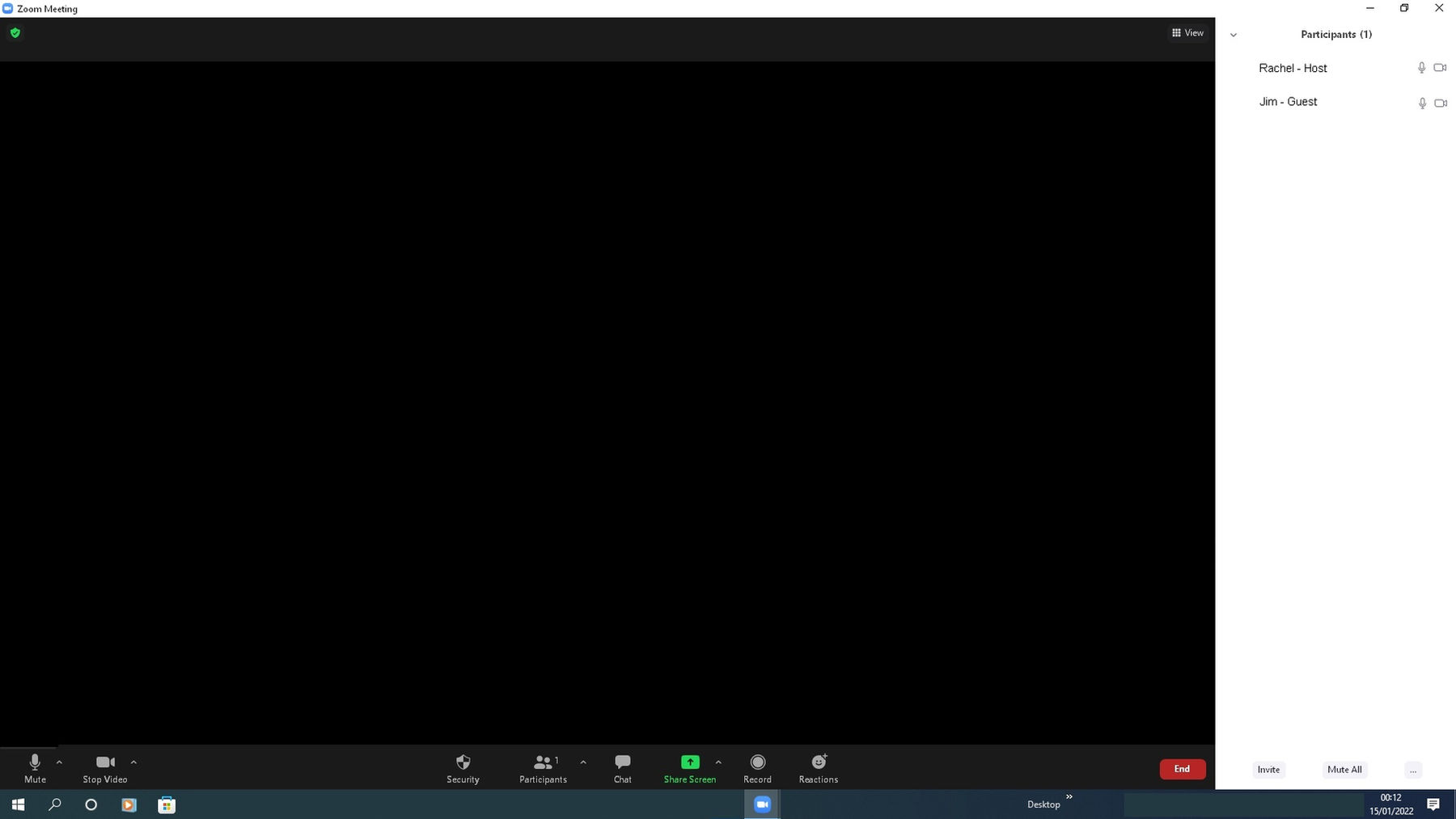Change the View layout
The image size is (1456, 819).
[1187, 33]
